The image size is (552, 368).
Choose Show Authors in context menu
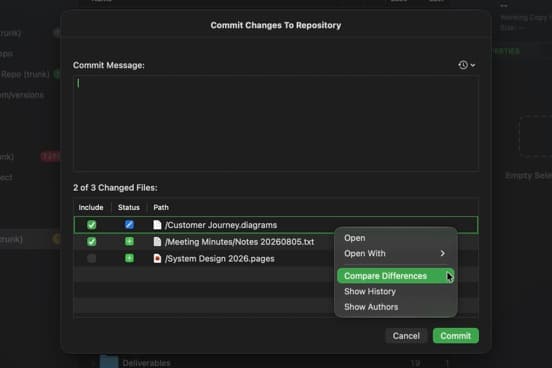coord(395,307)
